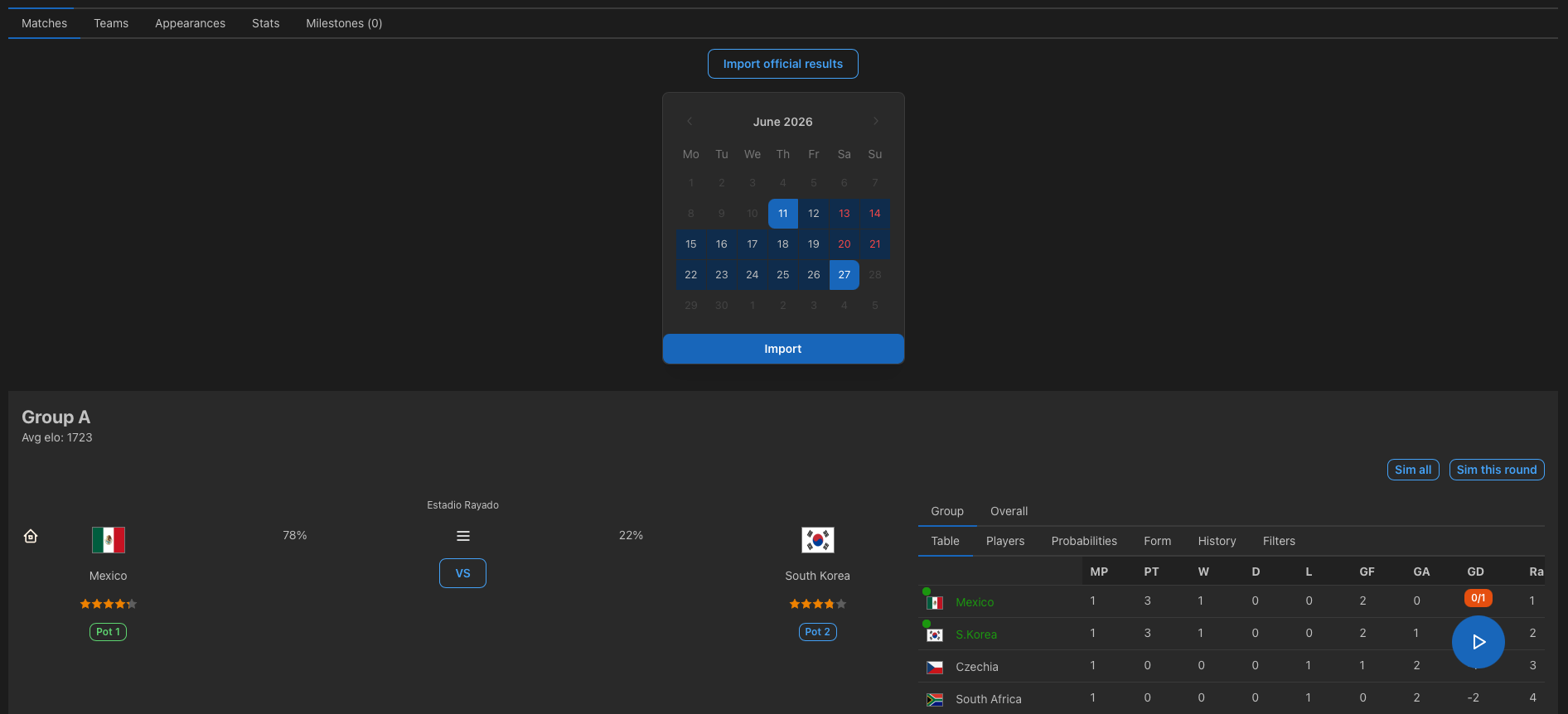Pick June 19 on the date picker
The image size is (1568, 714).
813,244
